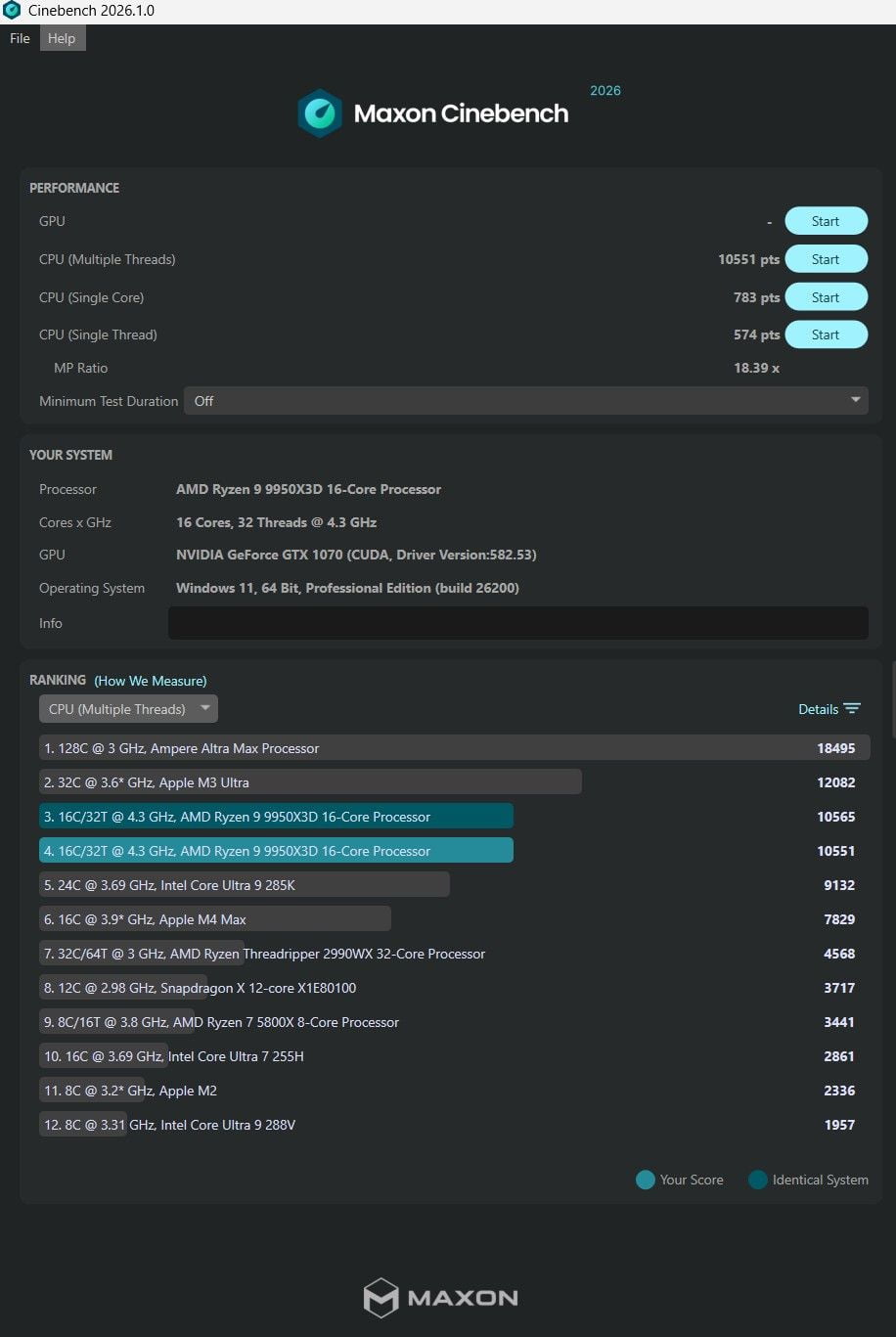Start the CPU (Single Thread) test
The height and width of the screenshot is (1337, 896).
tap(826, 334)
